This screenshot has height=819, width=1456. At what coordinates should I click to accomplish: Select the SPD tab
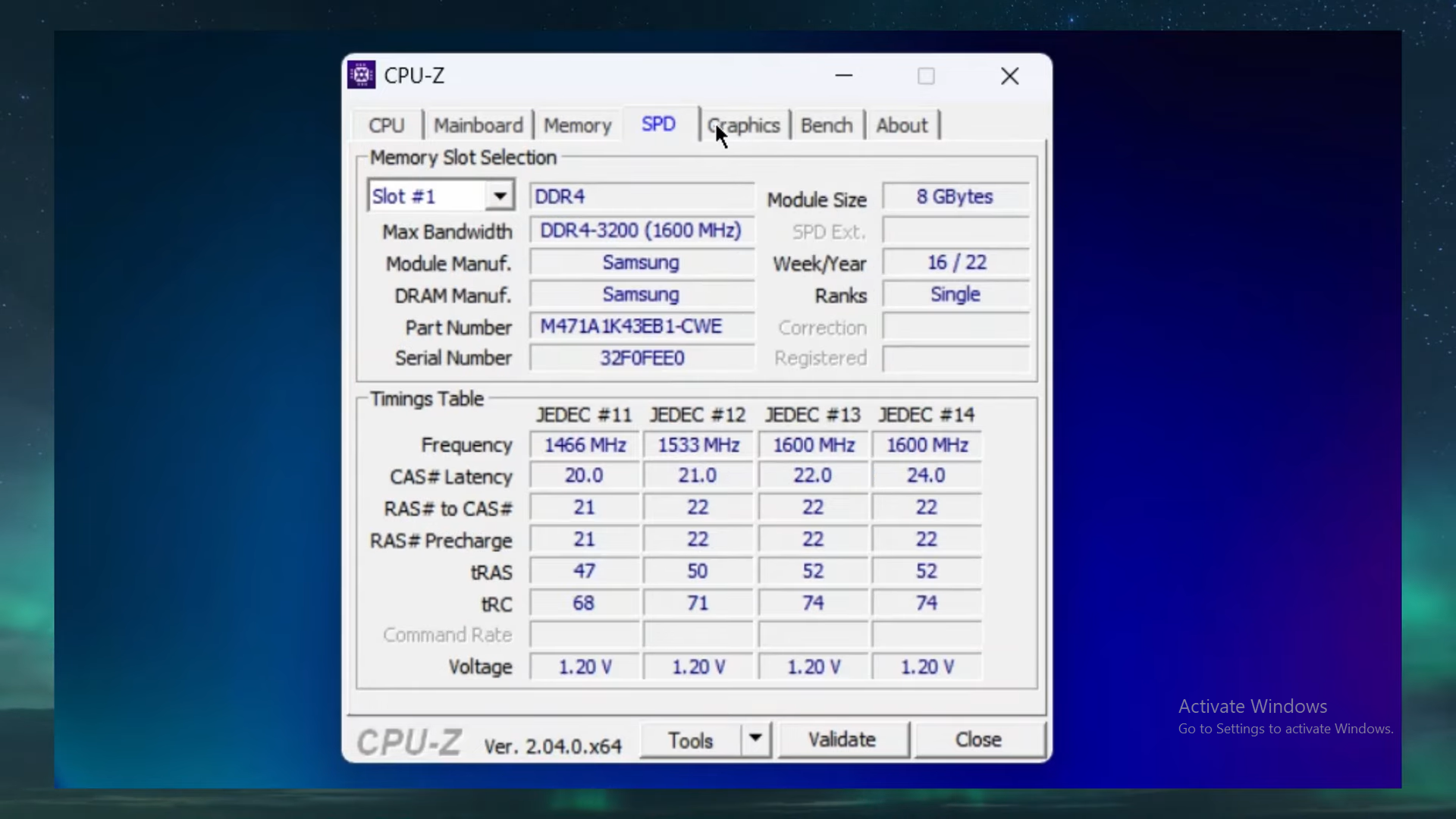(659, 124)
